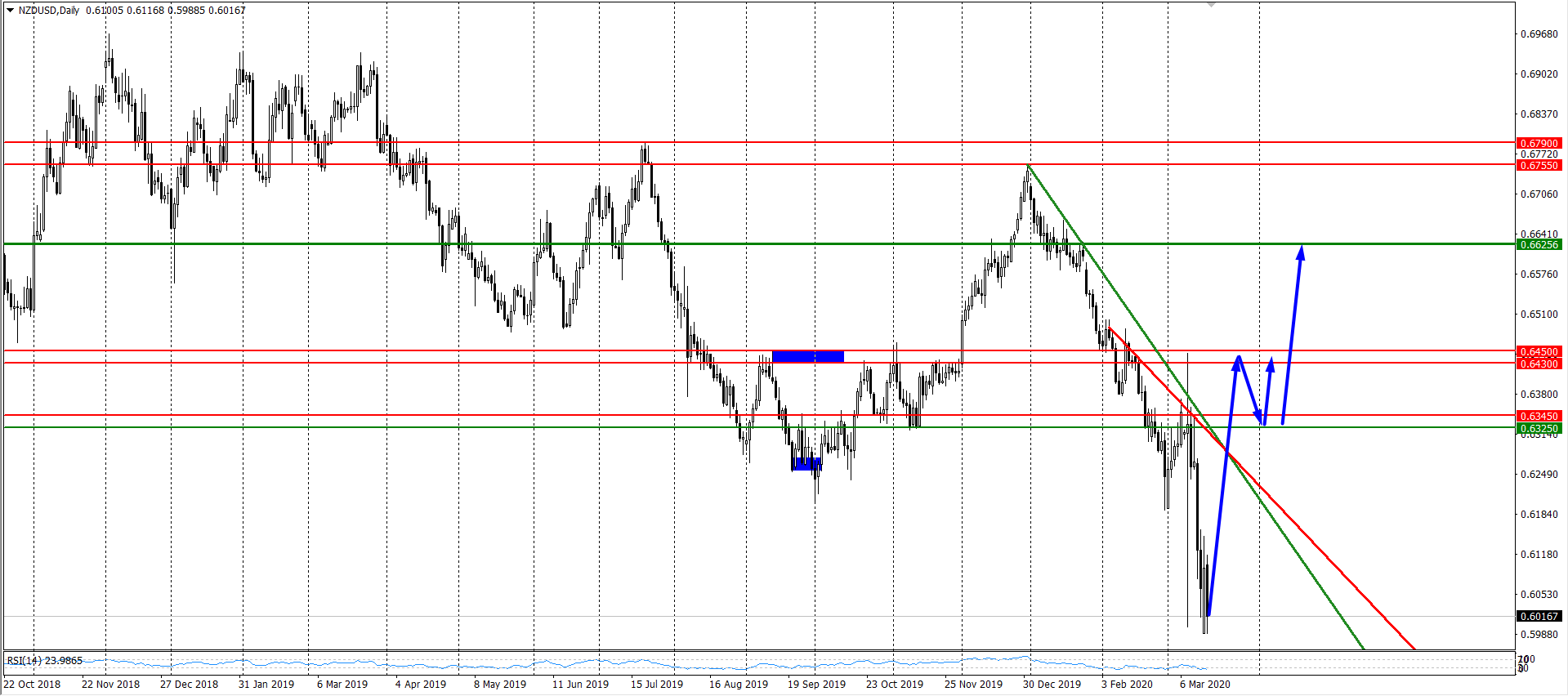Screen dimensions: 1568x696
Task: Select the 0.67900 red price label
Action: pos(1539,143)
